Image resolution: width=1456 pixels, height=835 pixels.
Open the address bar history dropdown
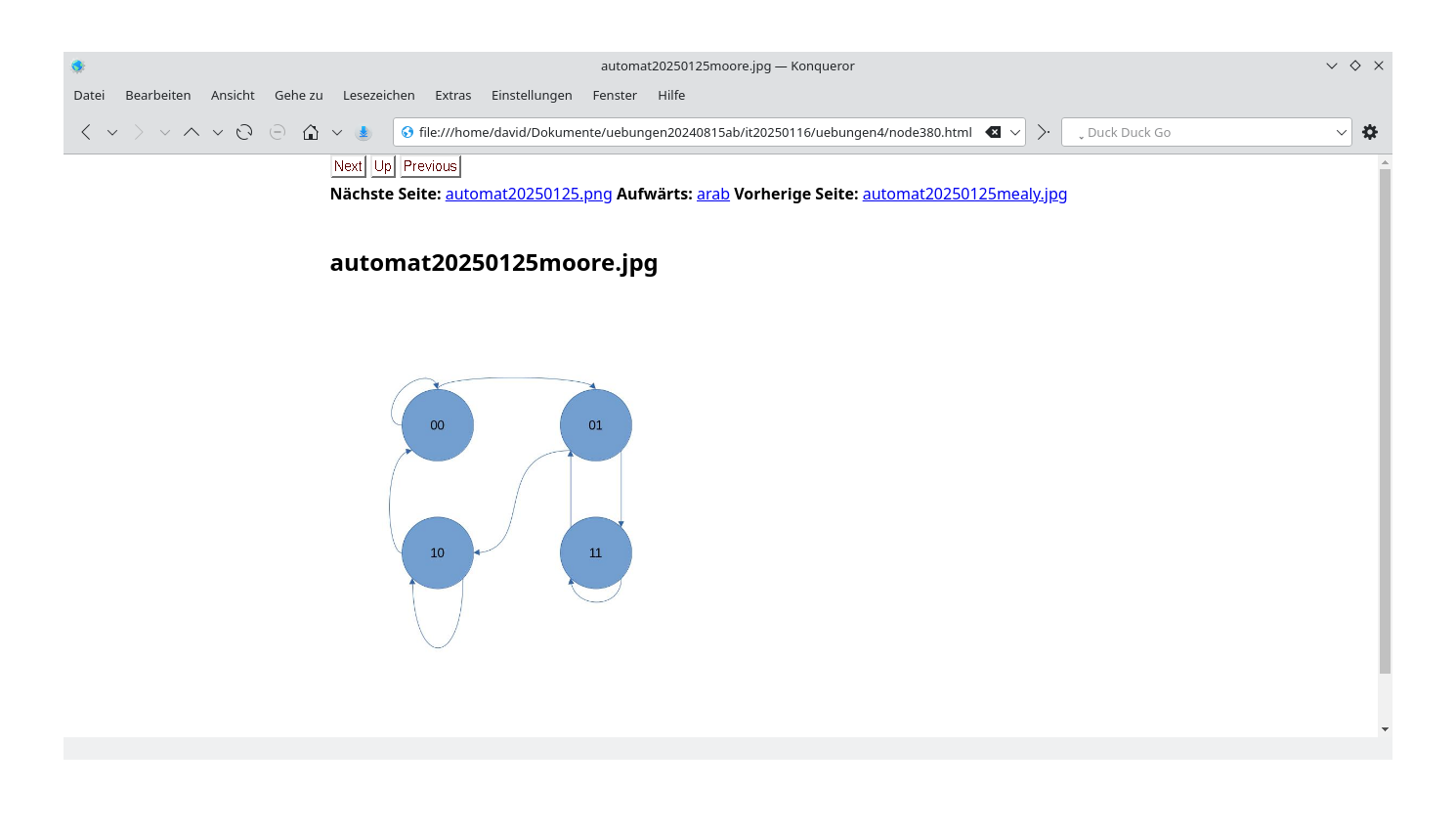(1016, 132)
